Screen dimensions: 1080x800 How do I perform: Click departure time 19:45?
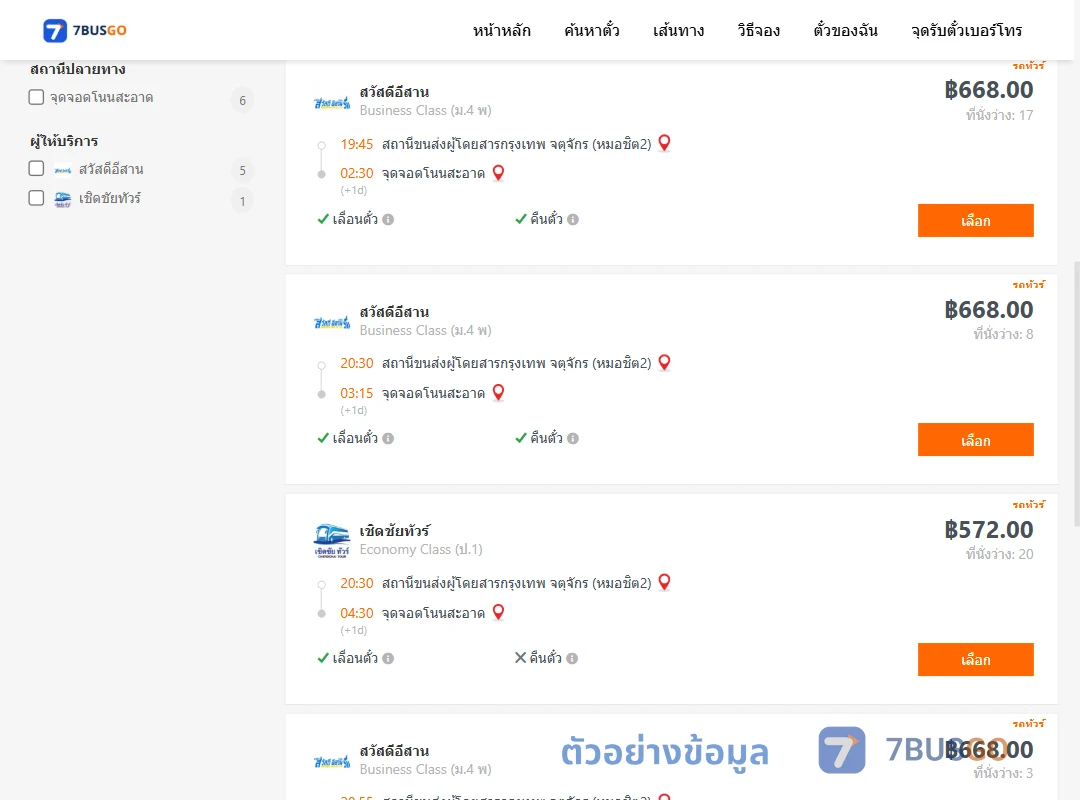tap(356, 145)
